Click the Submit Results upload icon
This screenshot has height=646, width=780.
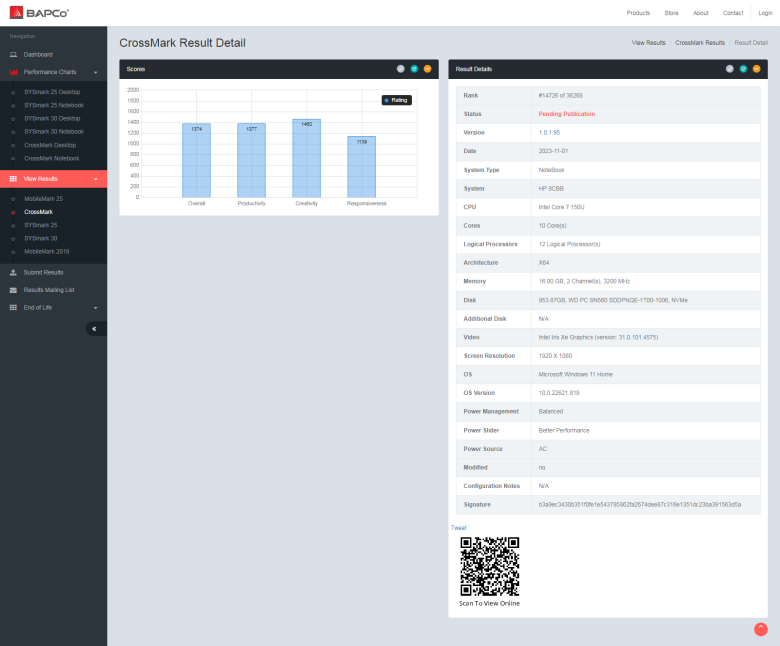(13, 273)
